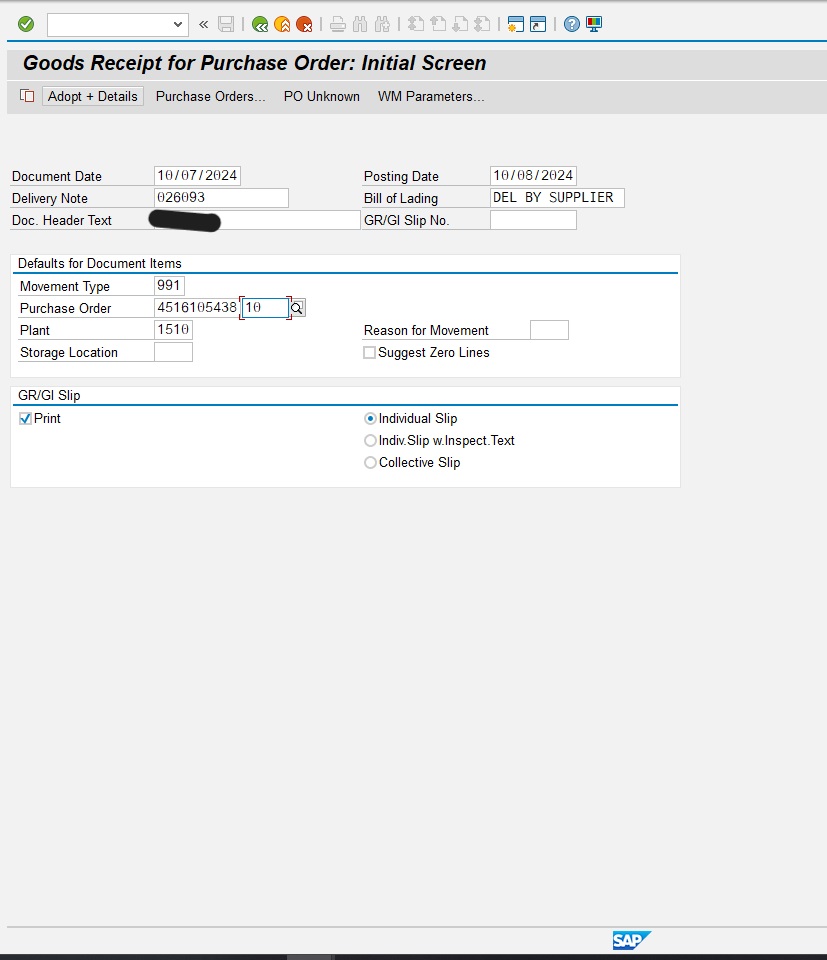Image resolution: width=827 pixels, height=960 pixels.
Task: Select the Individual Slip radio button
Action: click(x=370, y=419)
